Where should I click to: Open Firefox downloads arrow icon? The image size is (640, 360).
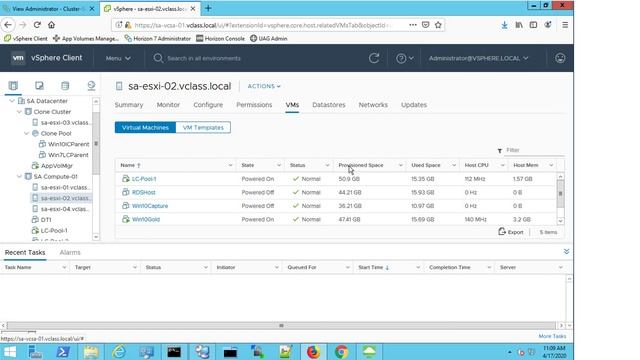pos(504,25)
